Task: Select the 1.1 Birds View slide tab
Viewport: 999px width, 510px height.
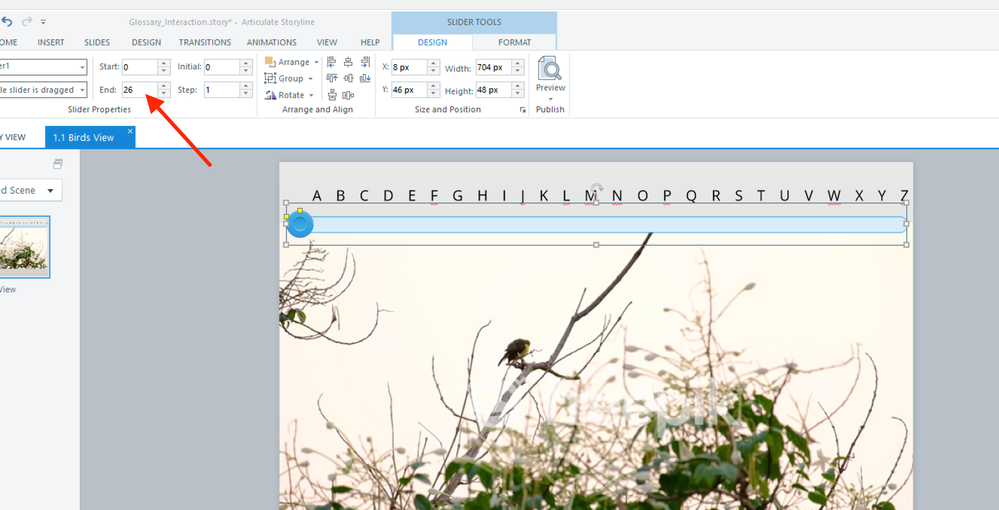Action: pos(90,137)
